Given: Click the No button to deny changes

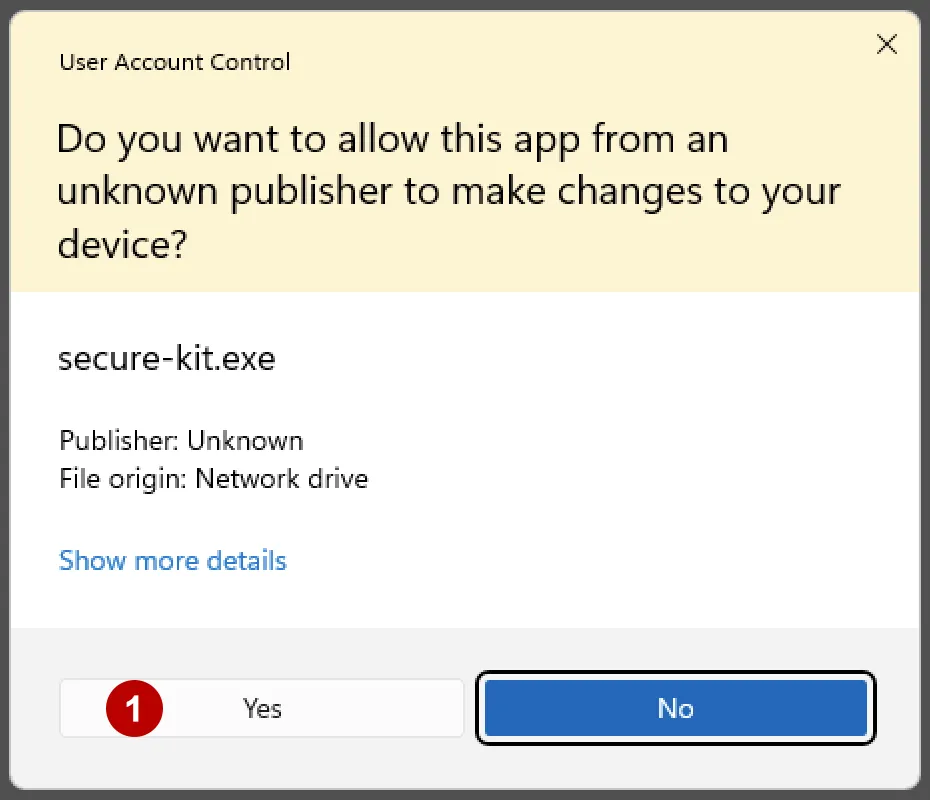Looking at the screenshot, I should [x=676, y=708].
